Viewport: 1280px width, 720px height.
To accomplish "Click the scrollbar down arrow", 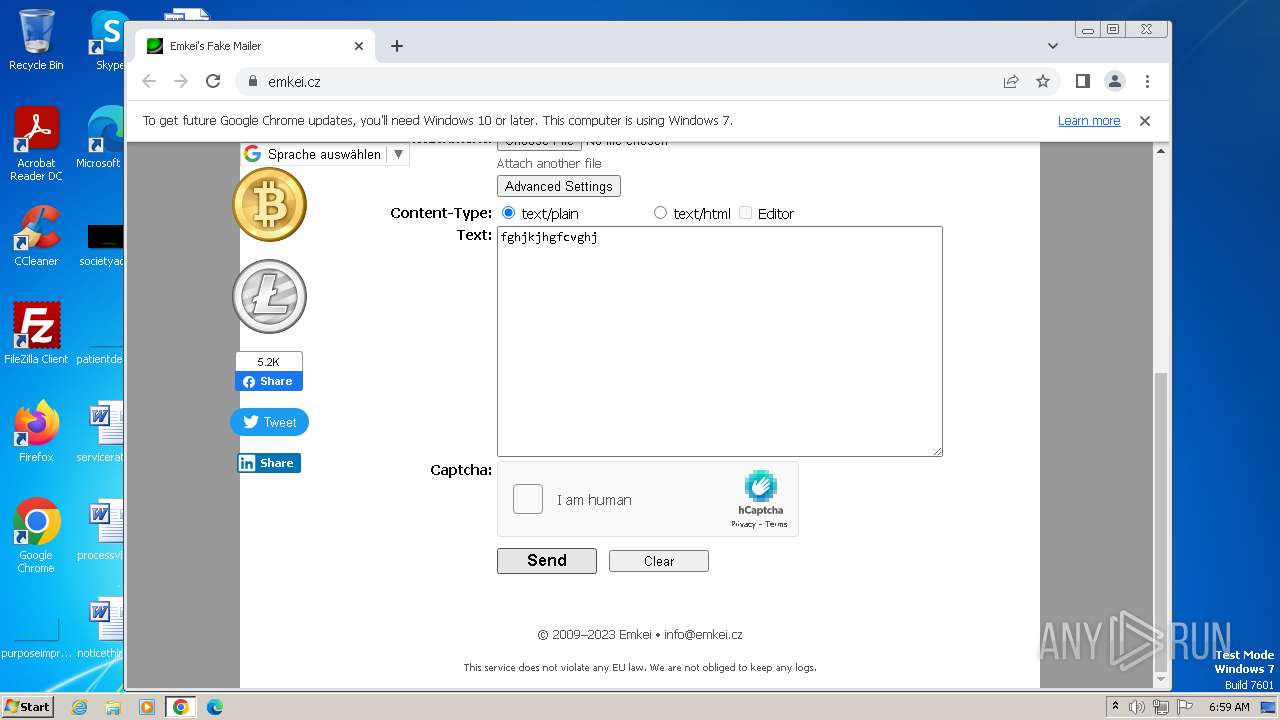I will (1161, 680).
